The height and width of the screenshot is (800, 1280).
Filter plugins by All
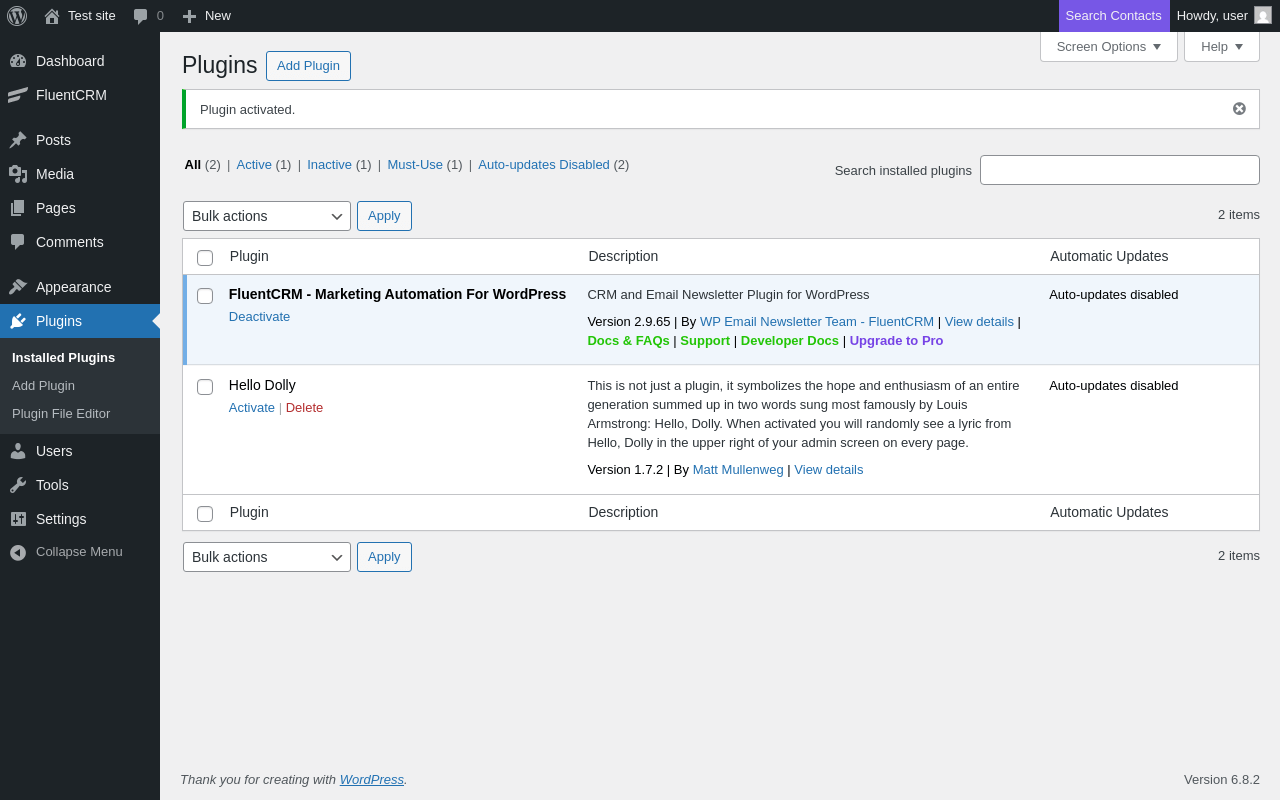click(193, 165)
